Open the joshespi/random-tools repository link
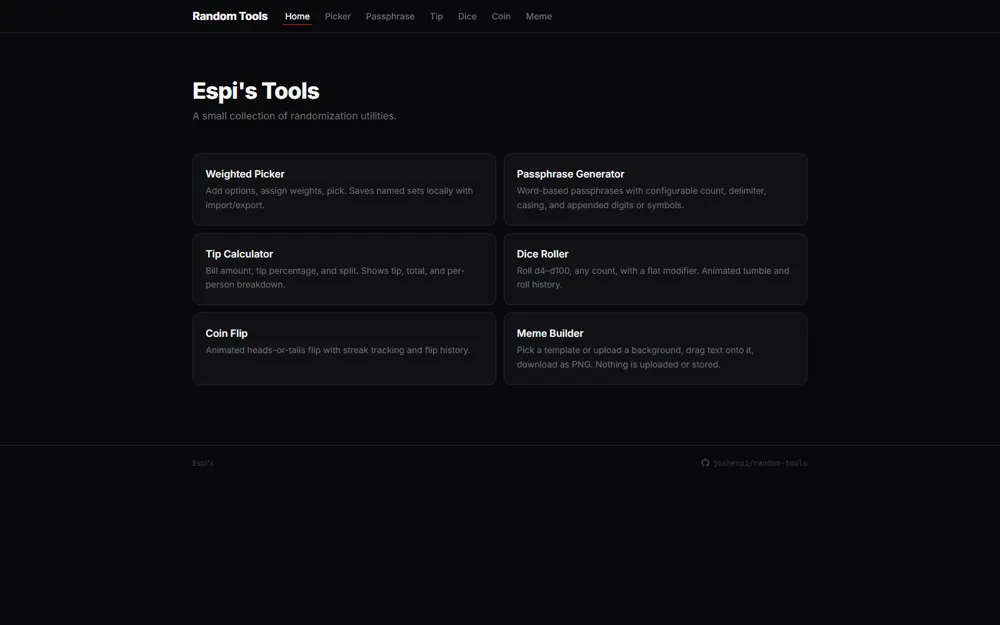 pos(754,463)
